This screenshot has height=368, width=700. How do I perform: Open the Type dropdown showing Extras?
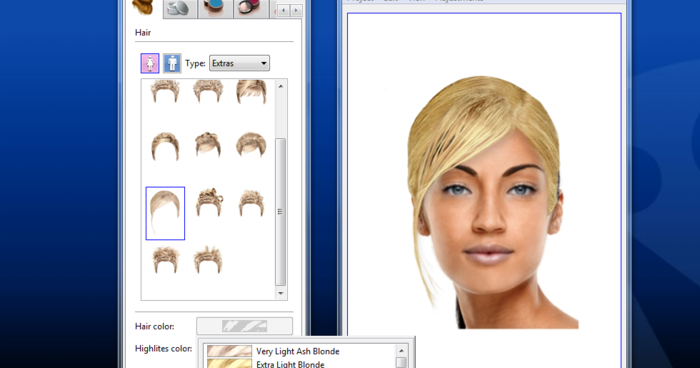point(239,63)
